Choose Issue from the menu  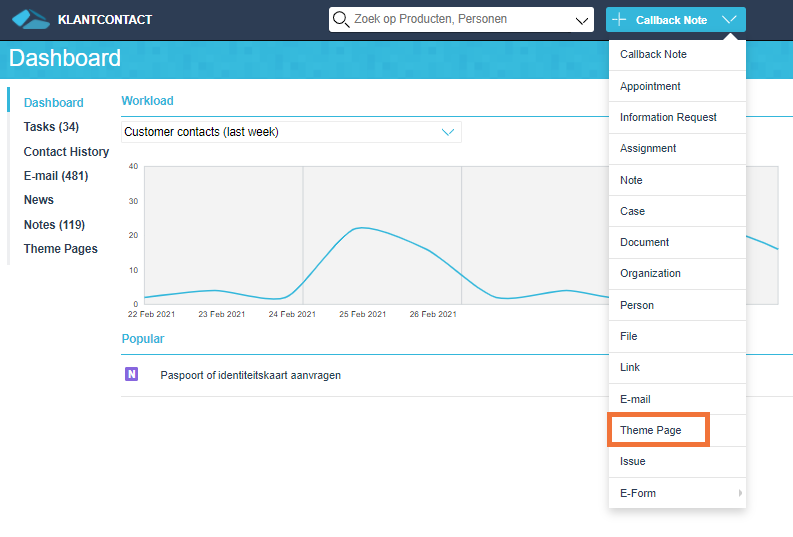coord(677,462)
